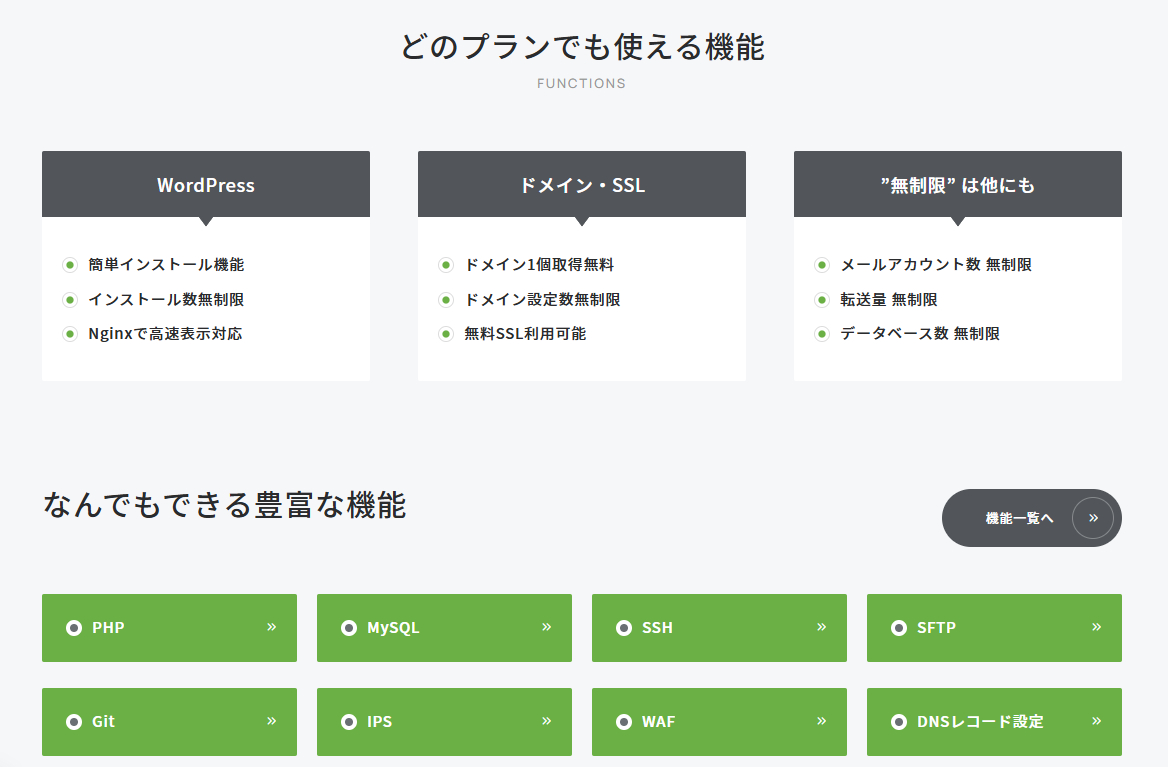Viewport: 1168px width, 767px height.
Task: Click the circle icon beside WAF
Action: pos(623,722)
